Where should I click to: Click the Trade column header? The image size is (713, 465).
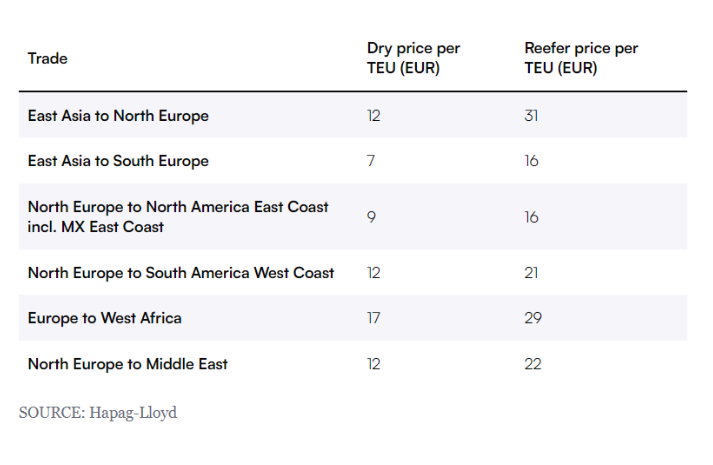pyautogui.click(x=47, y=58)
